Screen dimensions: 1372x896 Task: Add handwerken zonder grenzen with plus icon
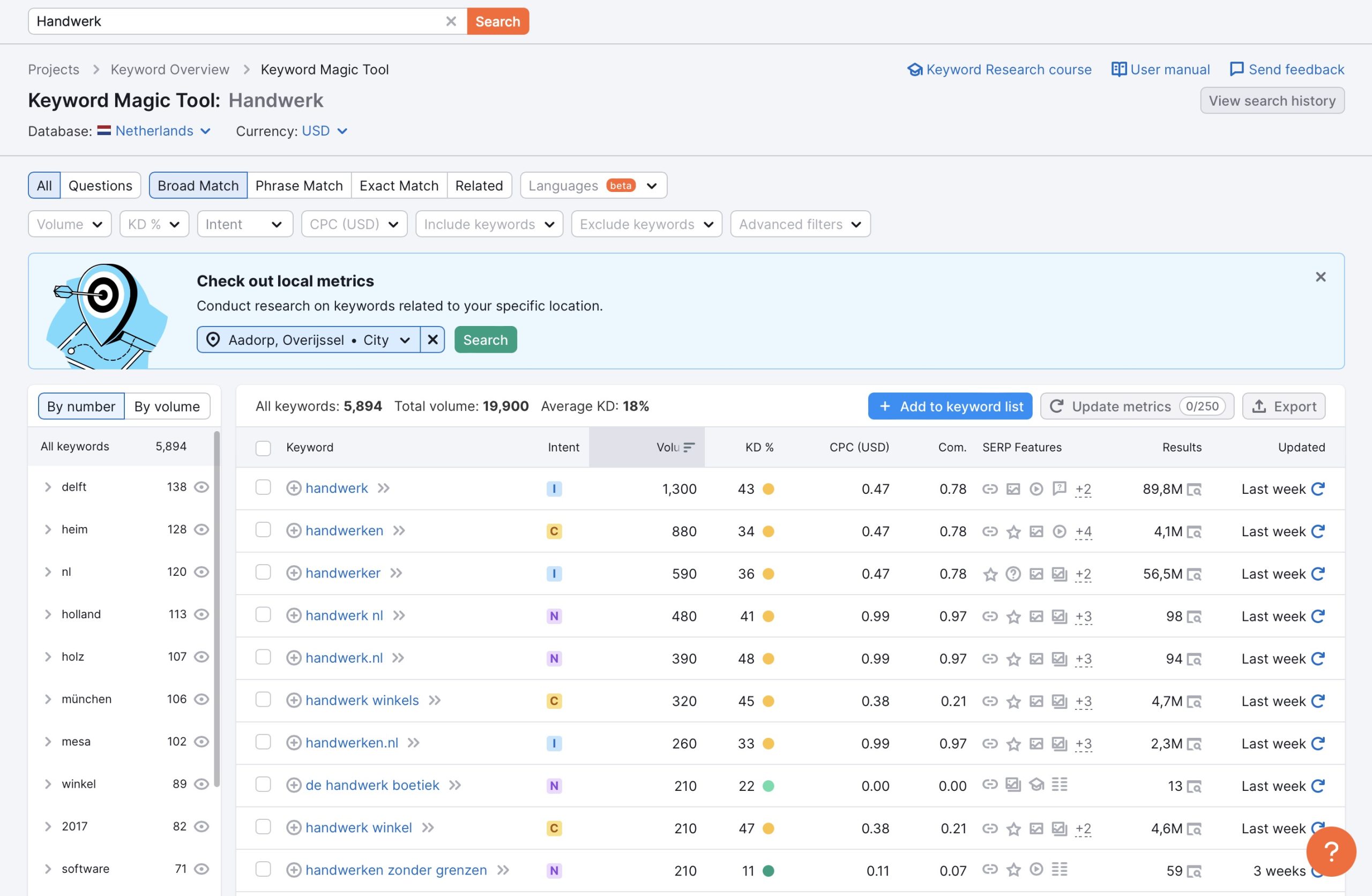coord(293,870)
